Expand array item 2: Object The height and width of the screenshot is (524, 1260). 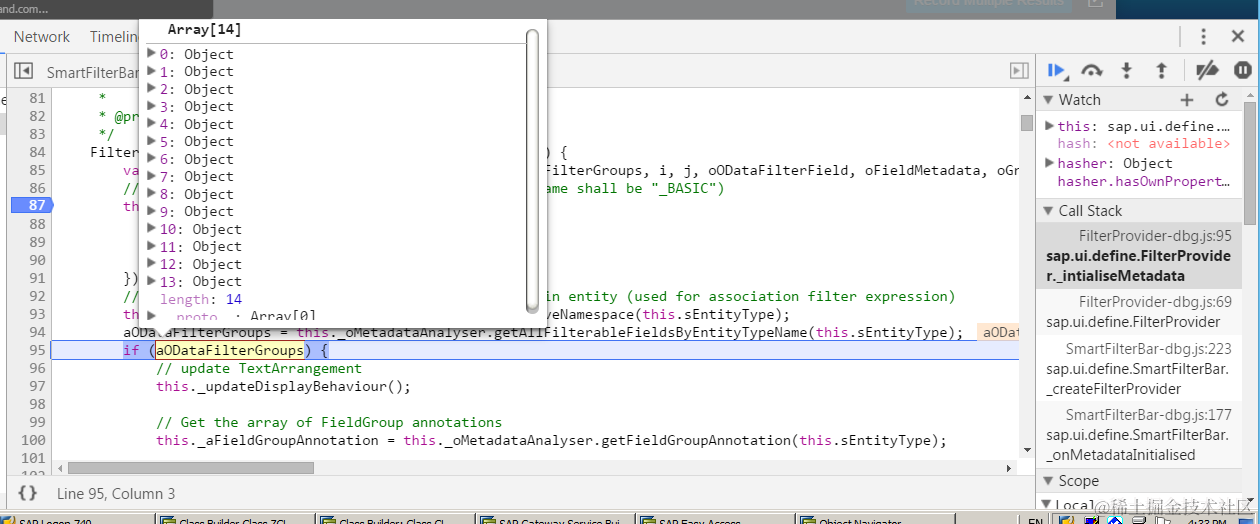pyautogui.click(x=152, y=89)
